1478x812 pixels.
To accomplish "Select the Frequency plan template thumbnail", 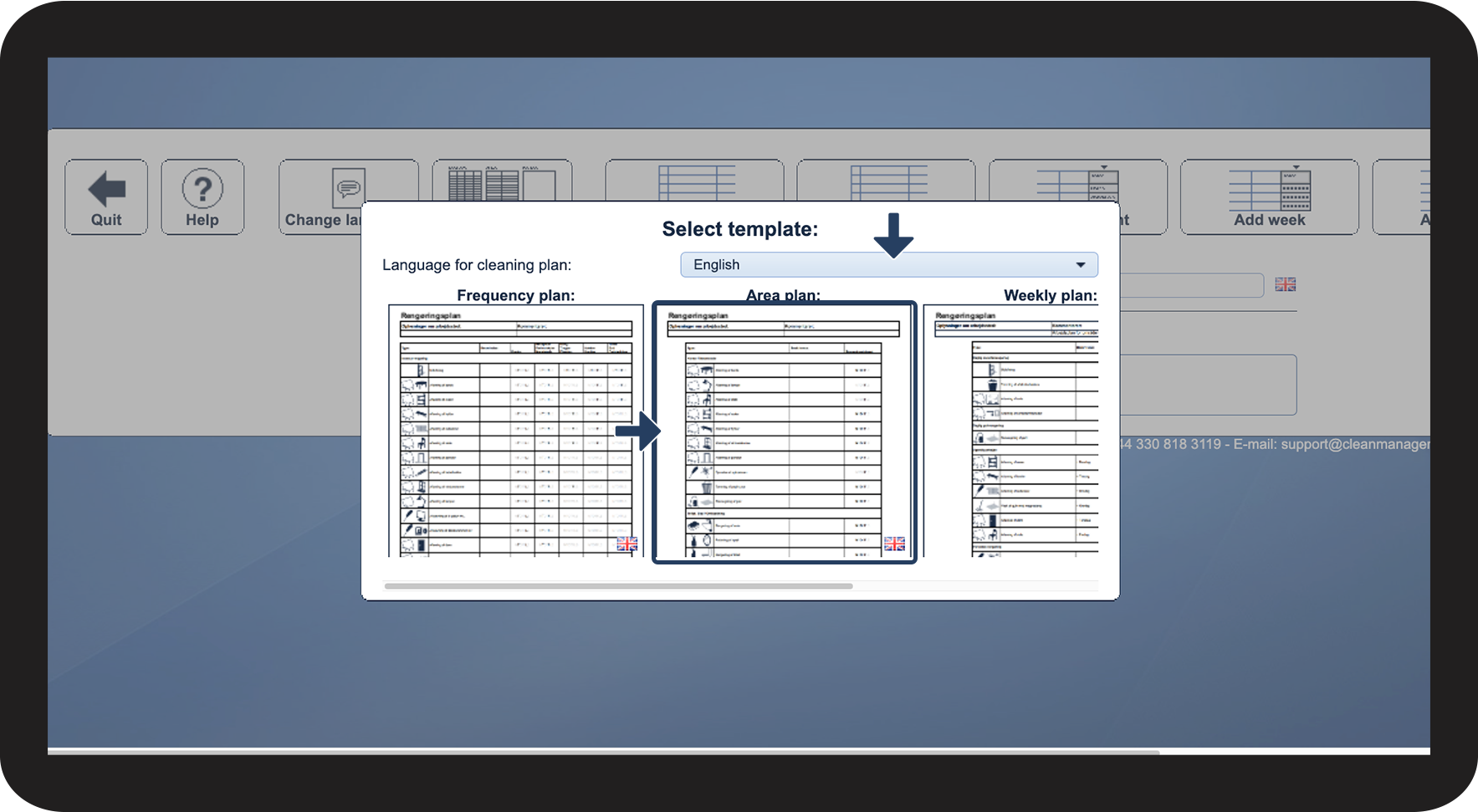I will pyautogui.click(x=515, y=430).
